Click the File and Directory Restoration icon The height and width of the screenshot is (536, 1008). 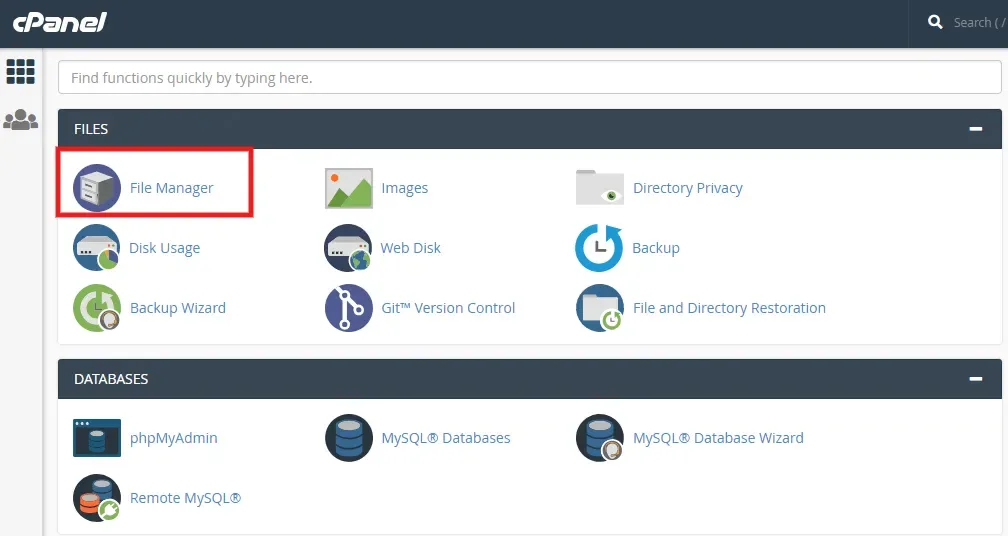[x=600, y=308]
